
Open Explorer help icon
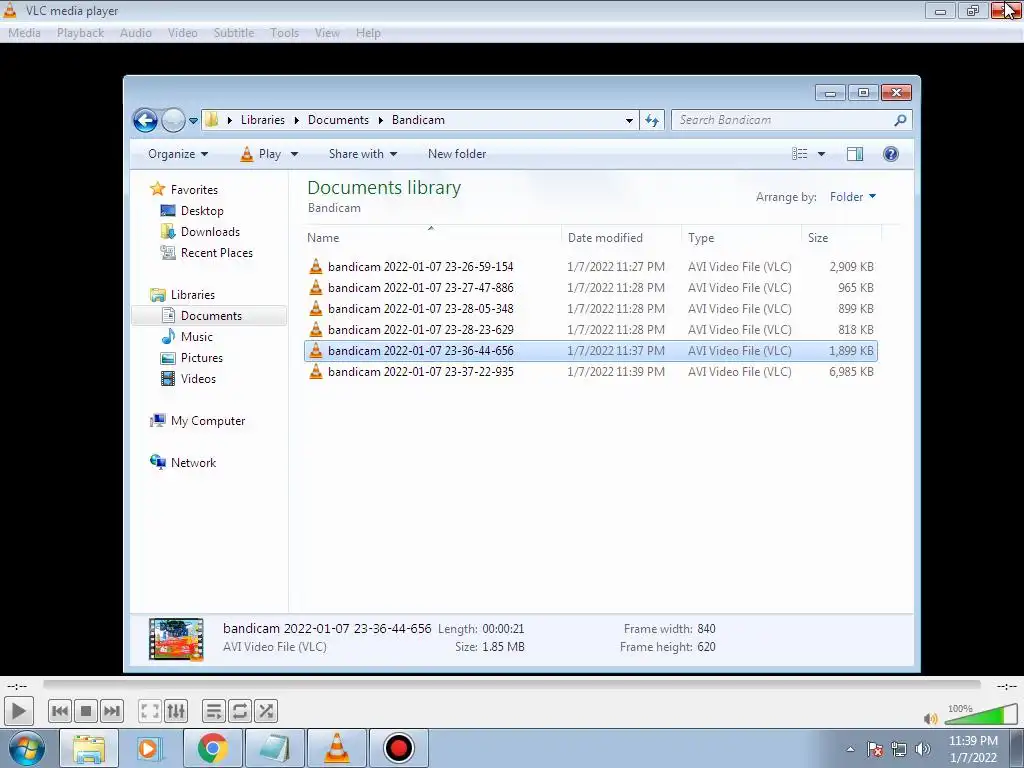click(x=891, y=154)
